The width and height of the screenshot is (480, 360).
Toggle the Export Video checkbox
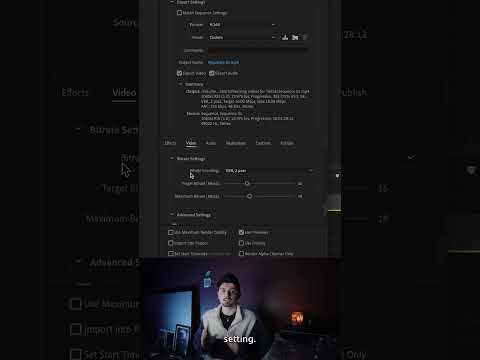pos(179,73)
